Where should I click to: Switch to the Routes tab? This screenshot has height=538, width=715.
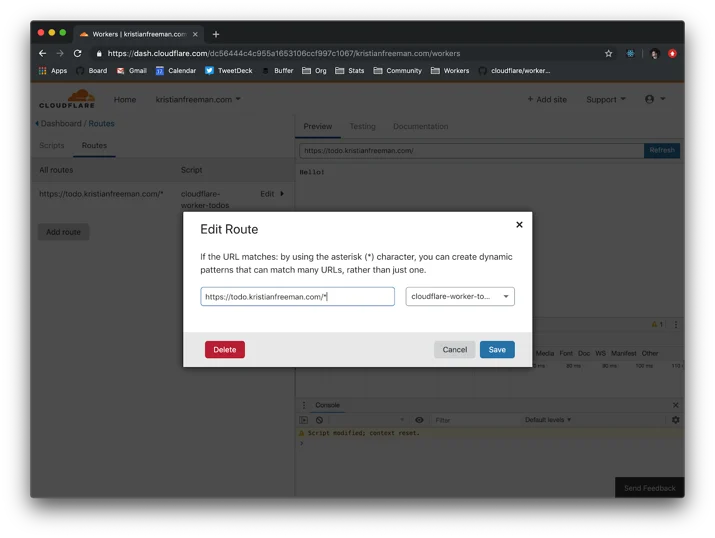coord(94,145)
